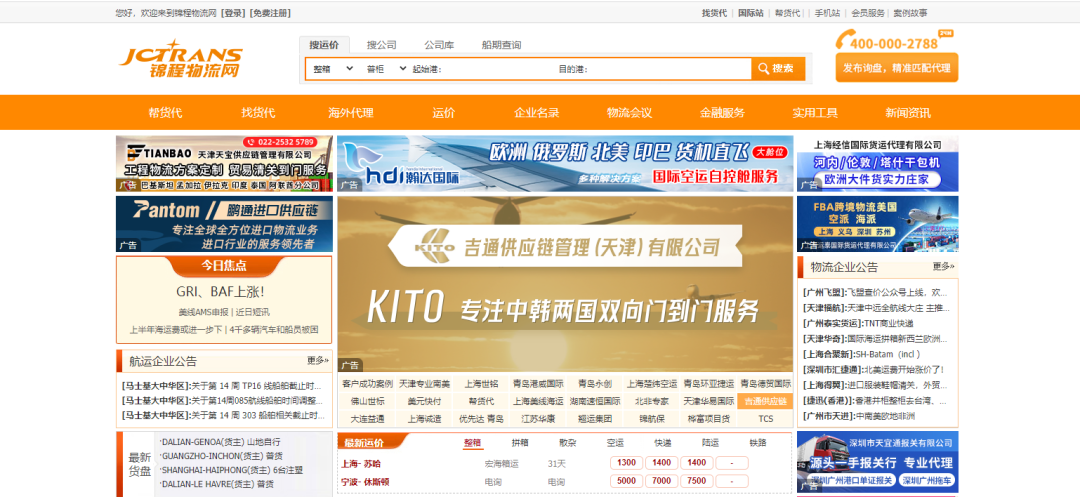The width and height of the screenshot is (1080, 497).
Task: Click the 免费注册 register link
Action: coord(270,13)
